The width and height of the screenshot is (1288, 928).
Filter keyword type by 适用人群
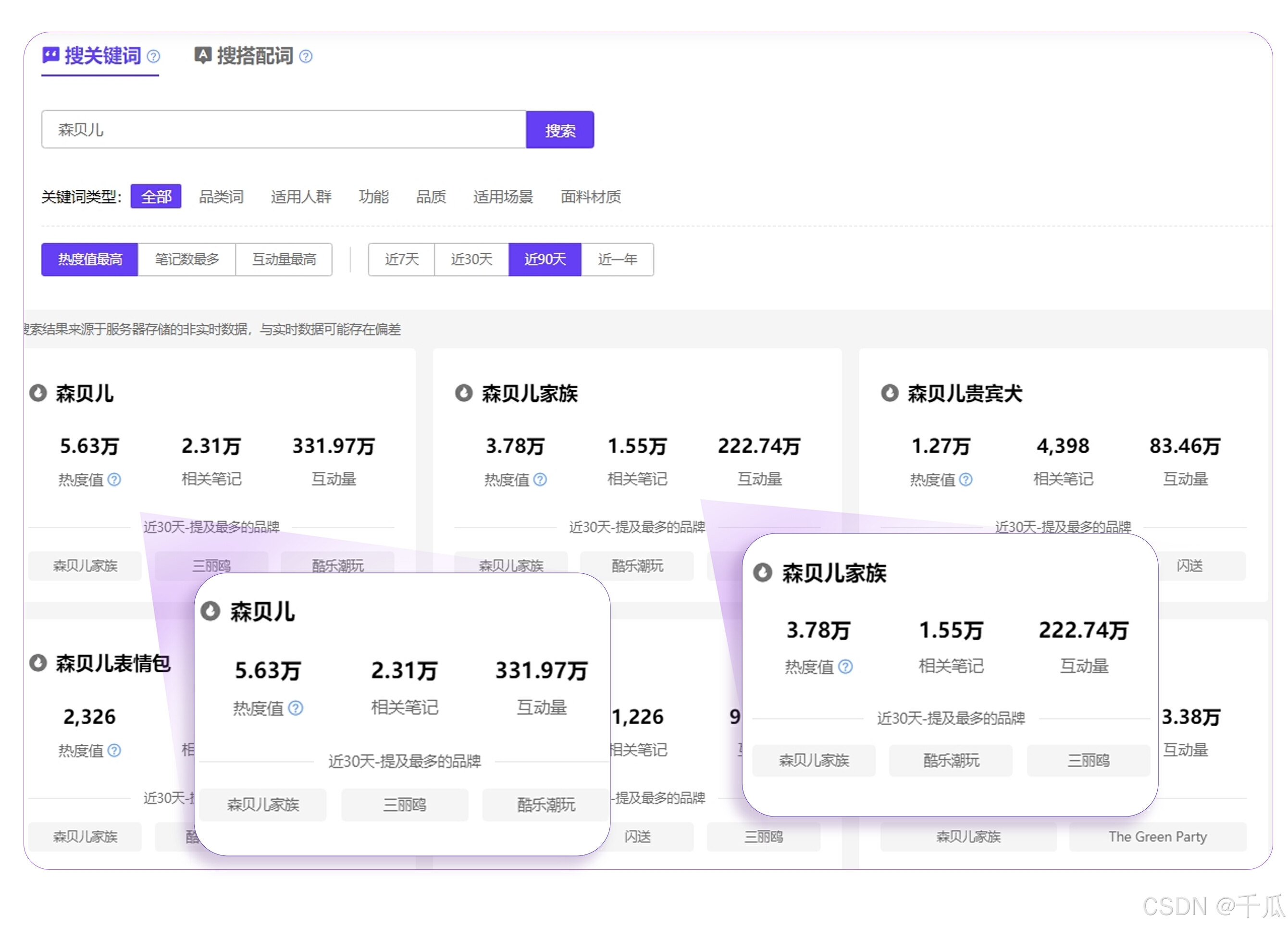pyautogui.click(x=301, y=197)
